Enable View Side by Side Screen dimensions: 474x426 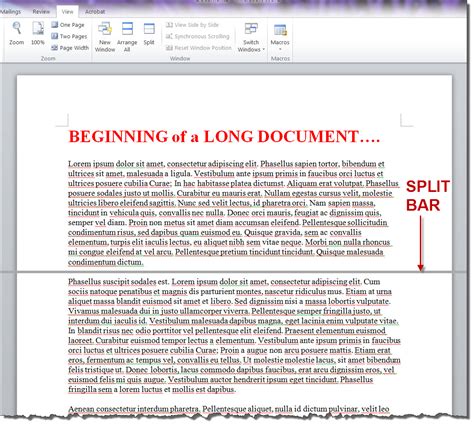[x=192, y=25]
